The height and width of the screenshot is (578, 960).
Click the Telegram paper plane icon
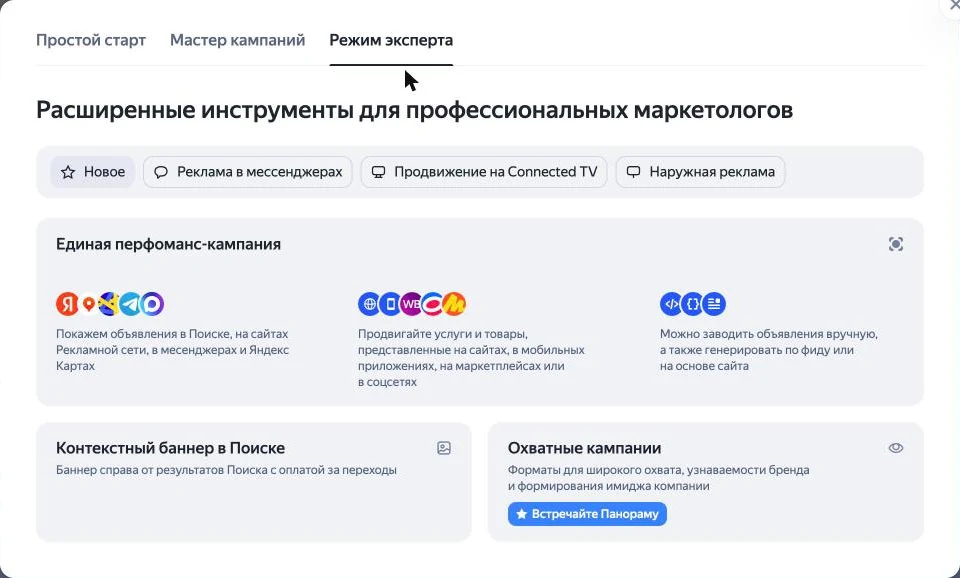point(130,304)
